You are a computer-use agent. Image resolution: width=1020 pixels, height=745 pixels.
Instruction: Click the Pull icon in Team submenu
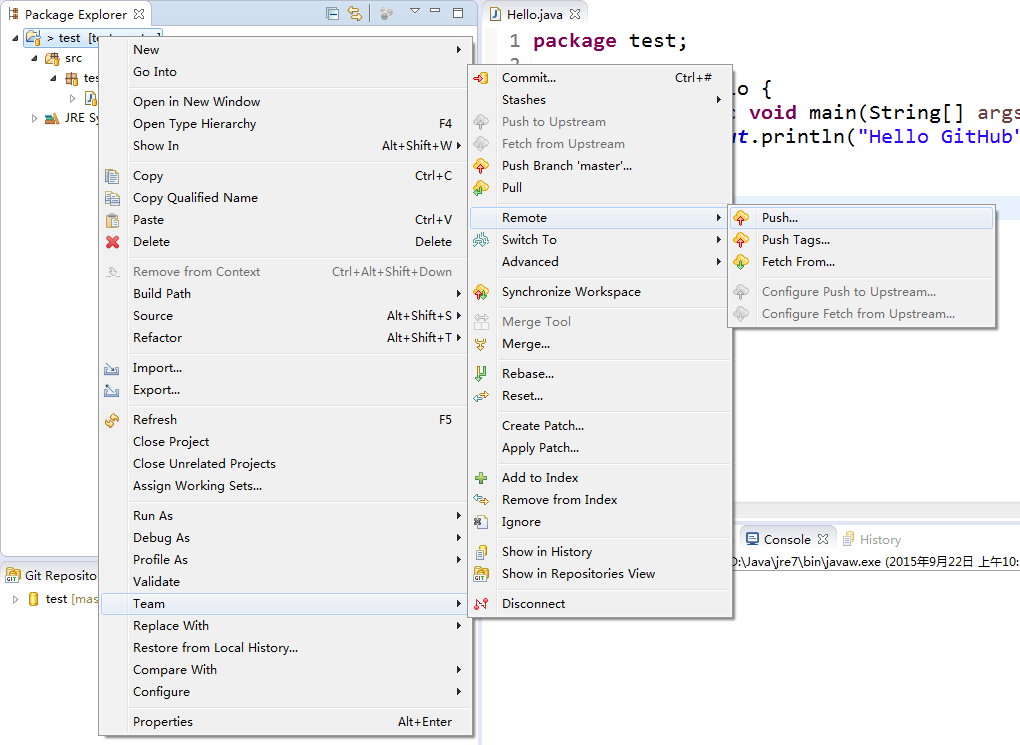(x=481, y=188)
